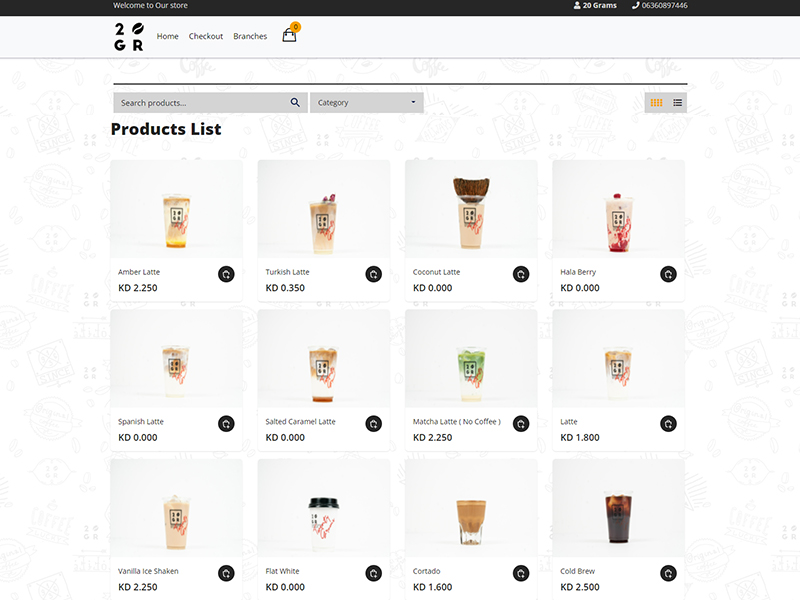Click the phone number 06360897446

point(660,6)
